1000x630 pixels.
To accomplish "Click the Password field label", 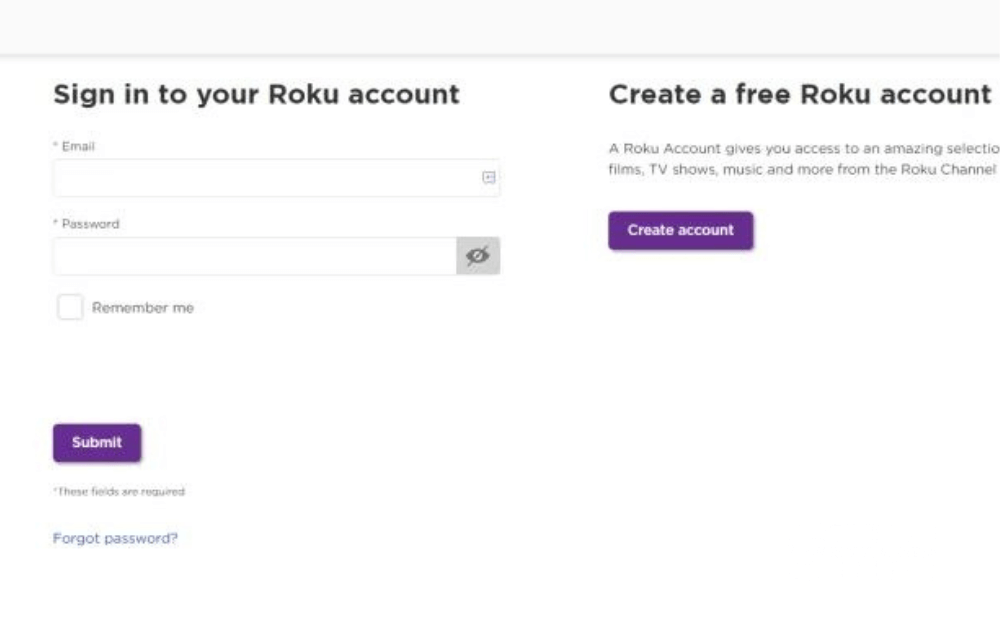I will [90, 224].
